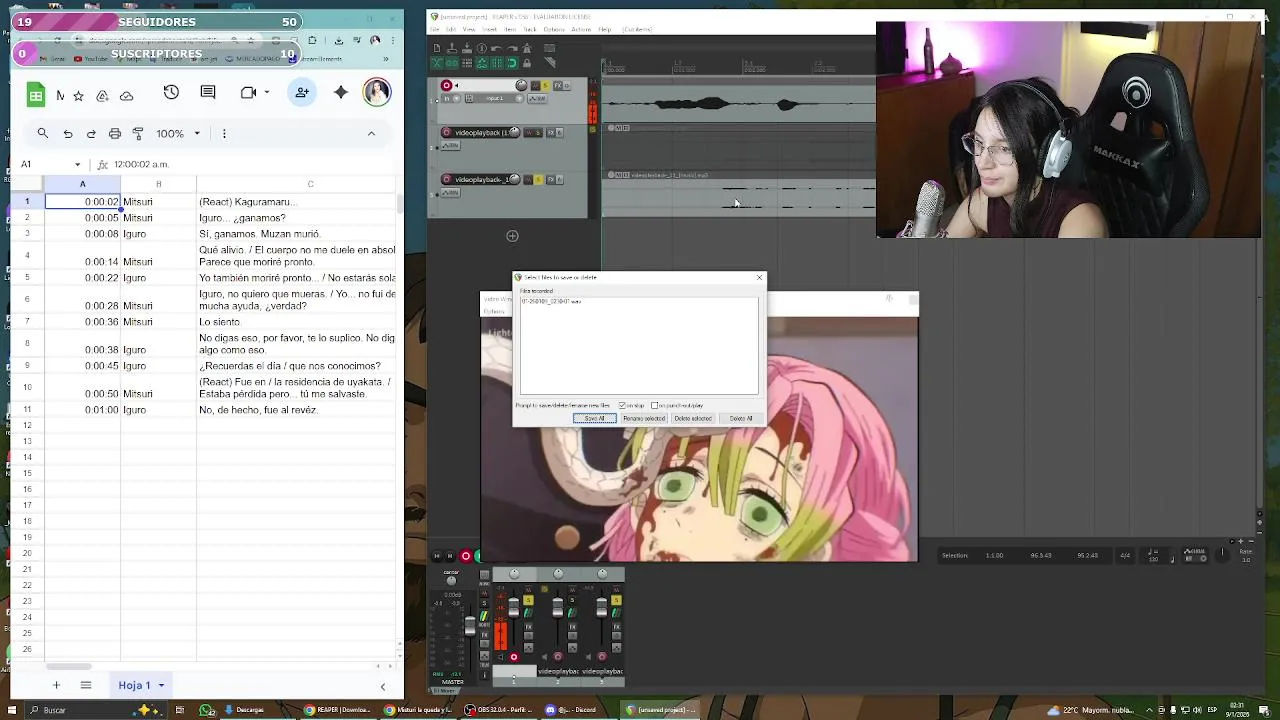Click the REAPER save project icon

(467, 48)
